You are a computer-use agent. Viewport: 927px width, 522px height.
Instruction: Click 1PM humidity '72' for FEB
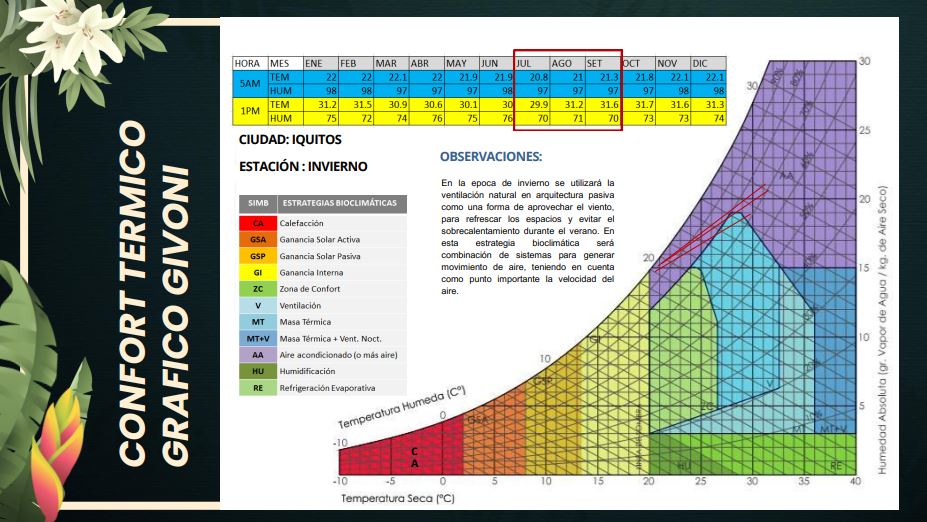click(356, 118)
